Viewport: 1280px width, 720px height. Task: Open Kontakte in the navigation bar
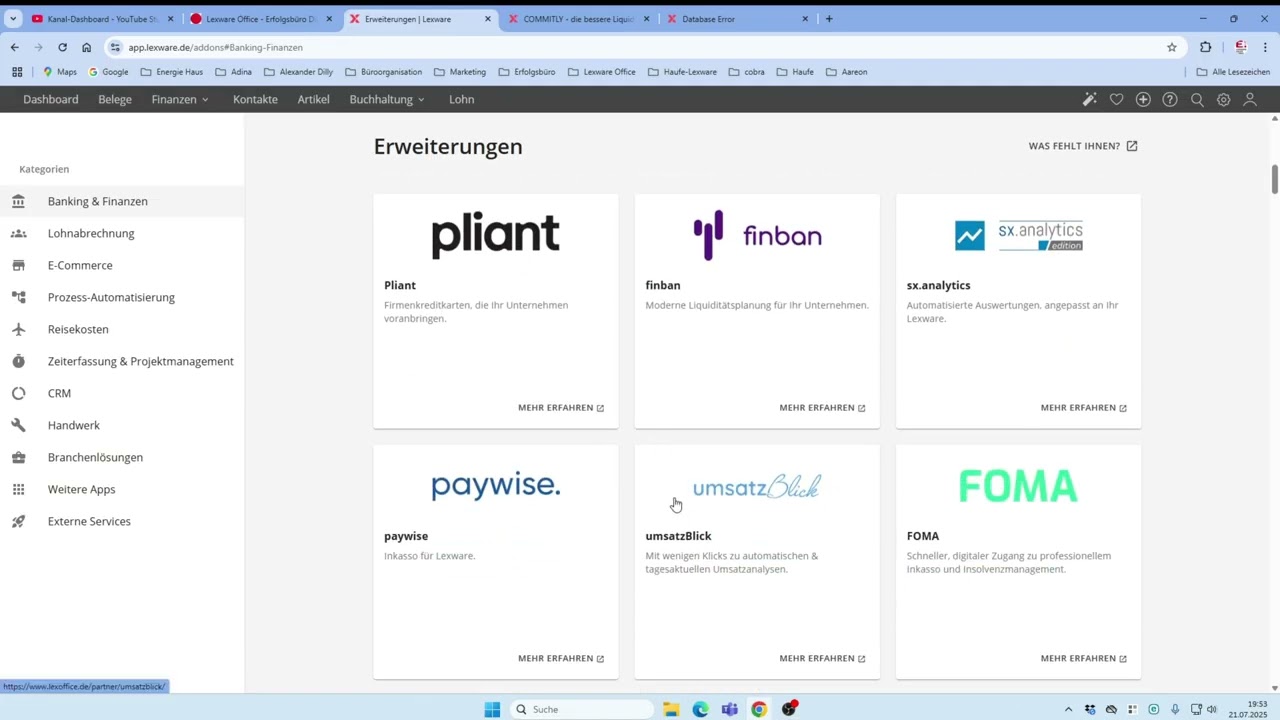coord(255,99)
